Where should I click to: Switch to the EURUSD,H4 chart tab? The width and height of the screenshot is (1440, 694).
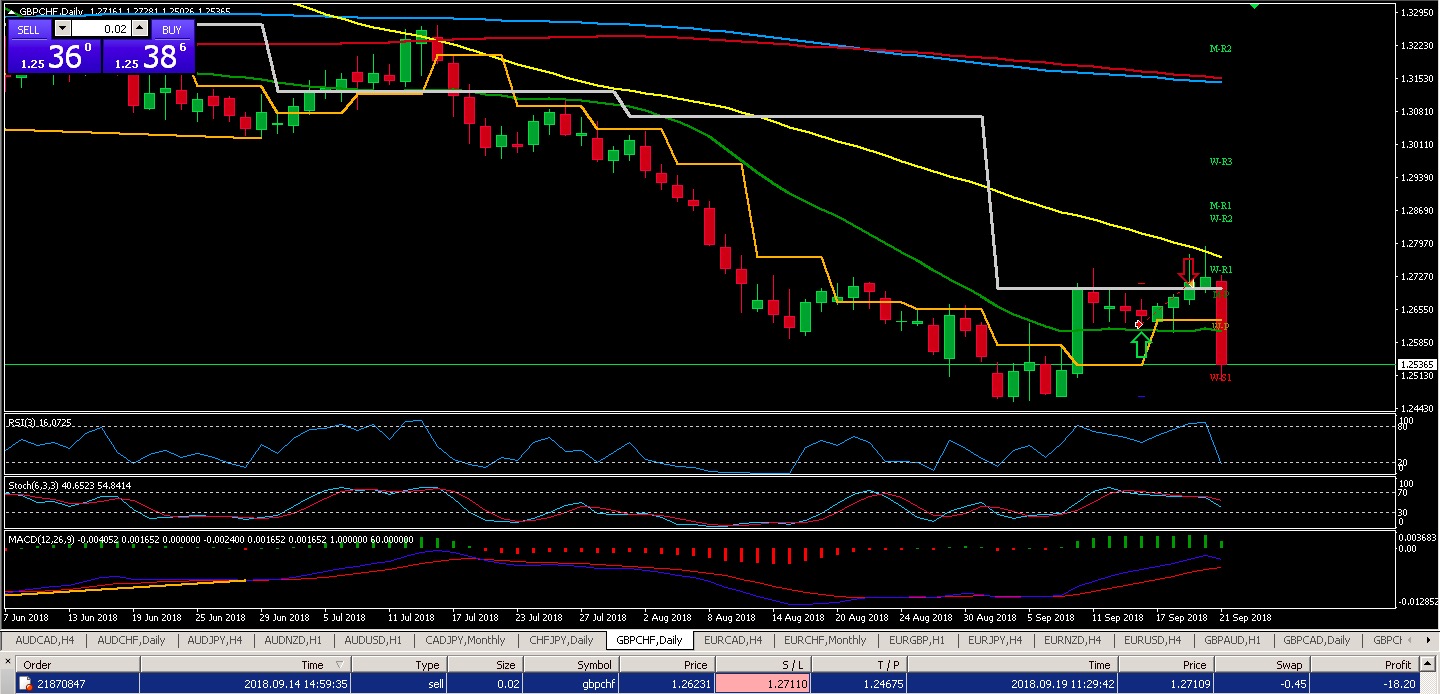tap(1153, 640)
